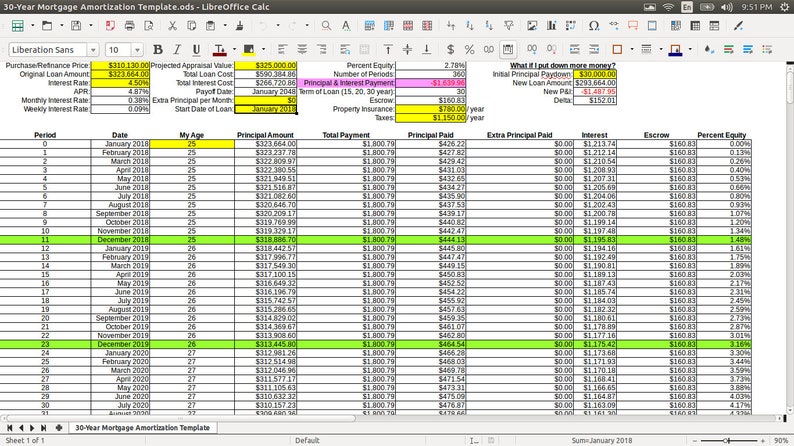
Task: Click zoom in plus button
Action: (x=763, y=441)
